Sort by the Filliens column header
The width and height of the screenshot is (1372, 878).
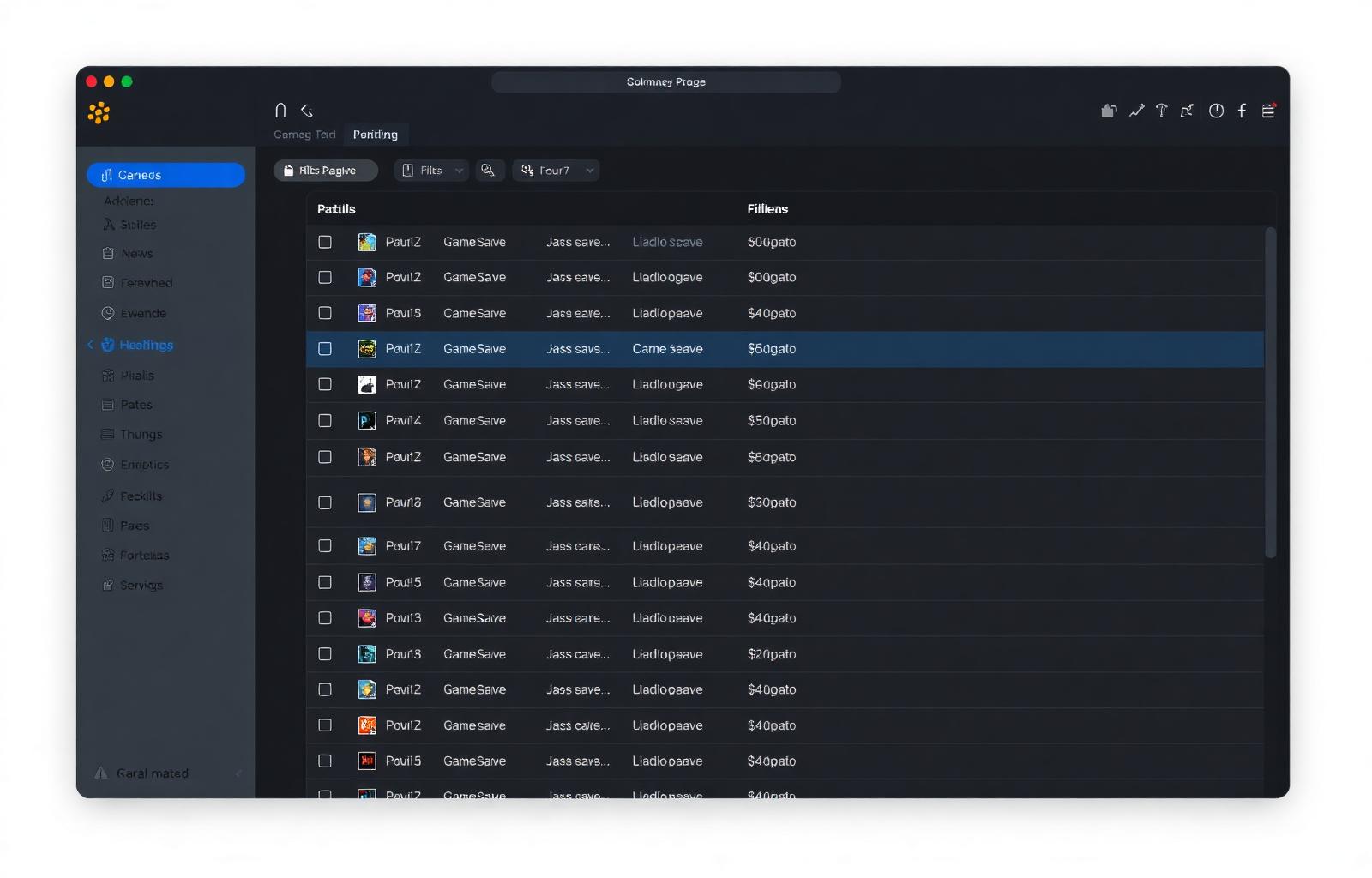tap(767, 208)
